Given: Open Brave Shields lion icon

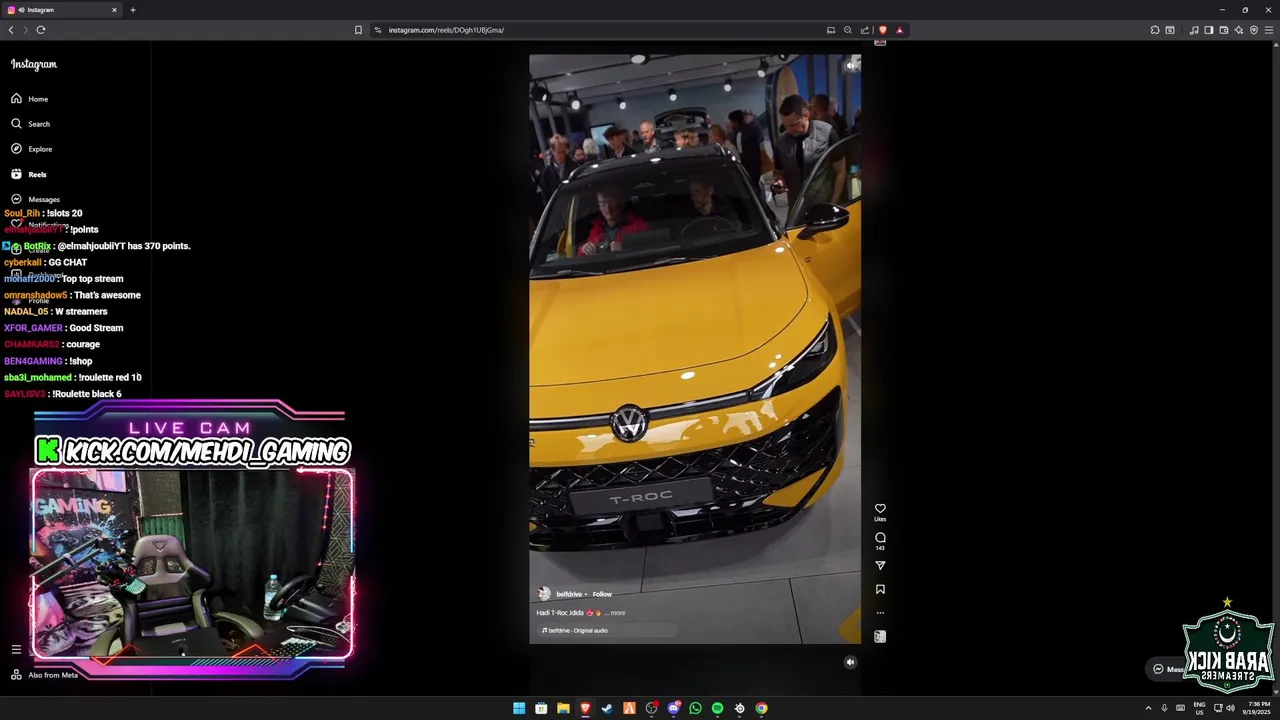Looking at the screenshot, I should tap(882, 30).
